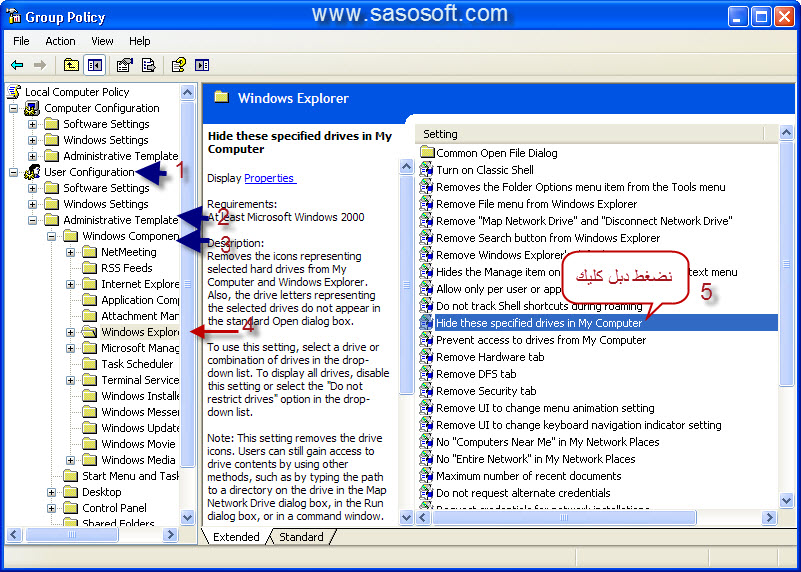
Task: Open the File menu
Action: coord(21,41)
